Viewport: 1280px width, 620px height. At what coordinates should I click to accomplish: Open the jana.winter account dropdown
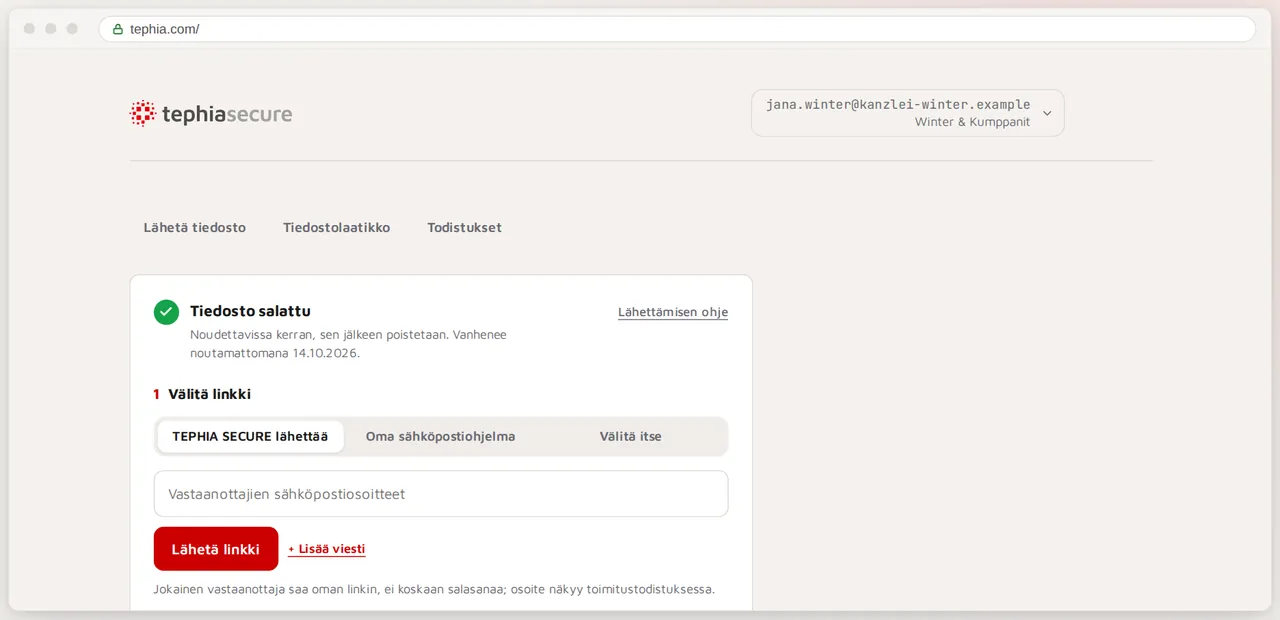click(907, 113)
